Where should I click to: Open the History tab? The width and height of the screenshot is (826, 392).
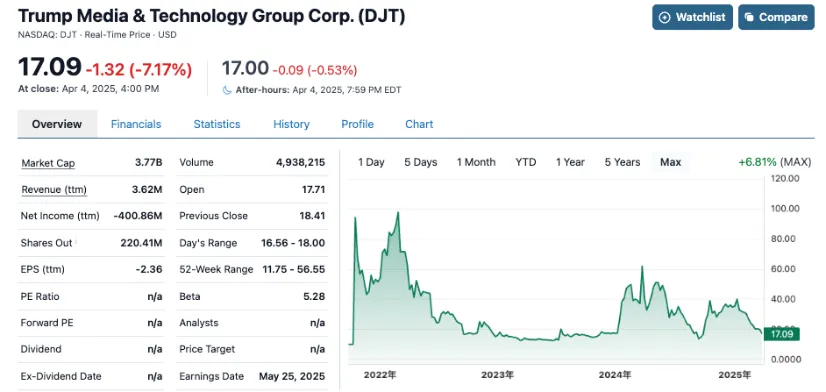point(291,124)
